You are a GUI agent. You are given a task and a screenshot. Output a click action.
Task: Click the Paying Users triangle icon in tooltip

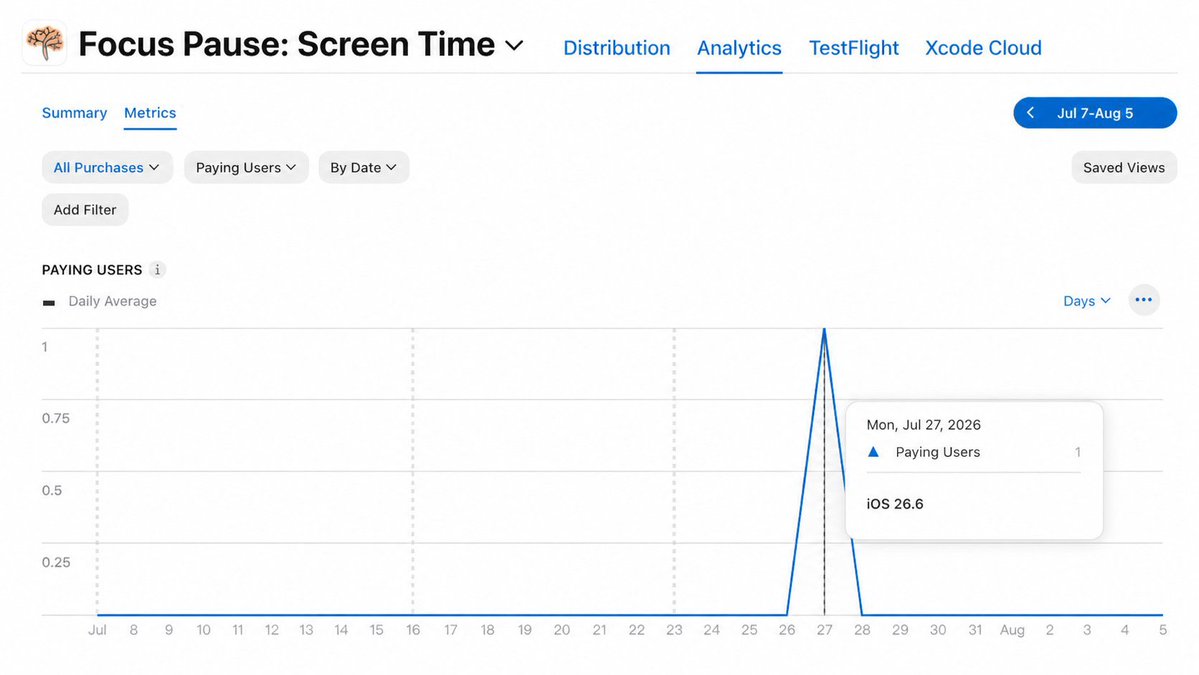pos(873,452)
